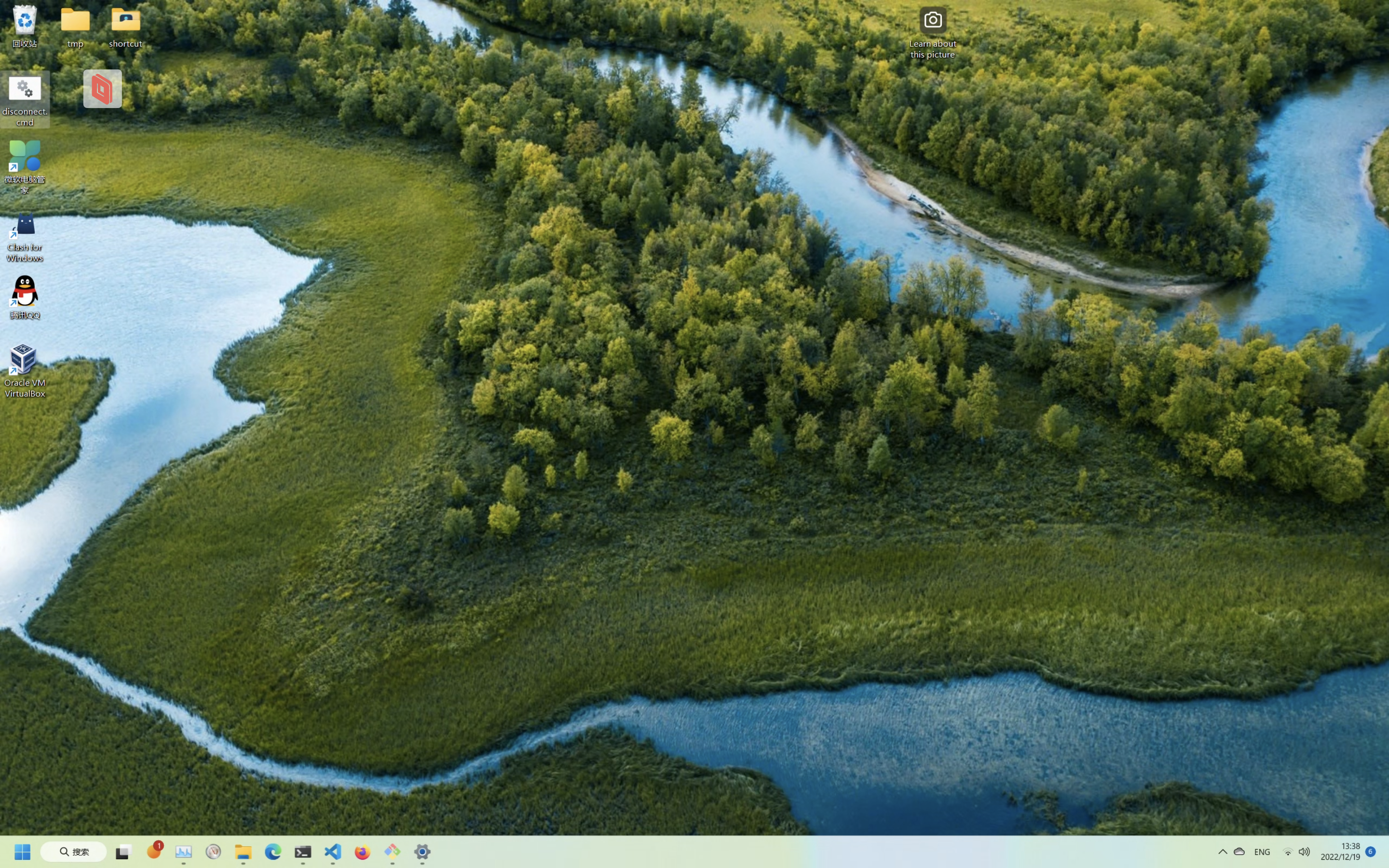This screenshot has height=868, width=1389.
Task: Select the Microsoft PC Manager shortcut
Action: point(25,157)
